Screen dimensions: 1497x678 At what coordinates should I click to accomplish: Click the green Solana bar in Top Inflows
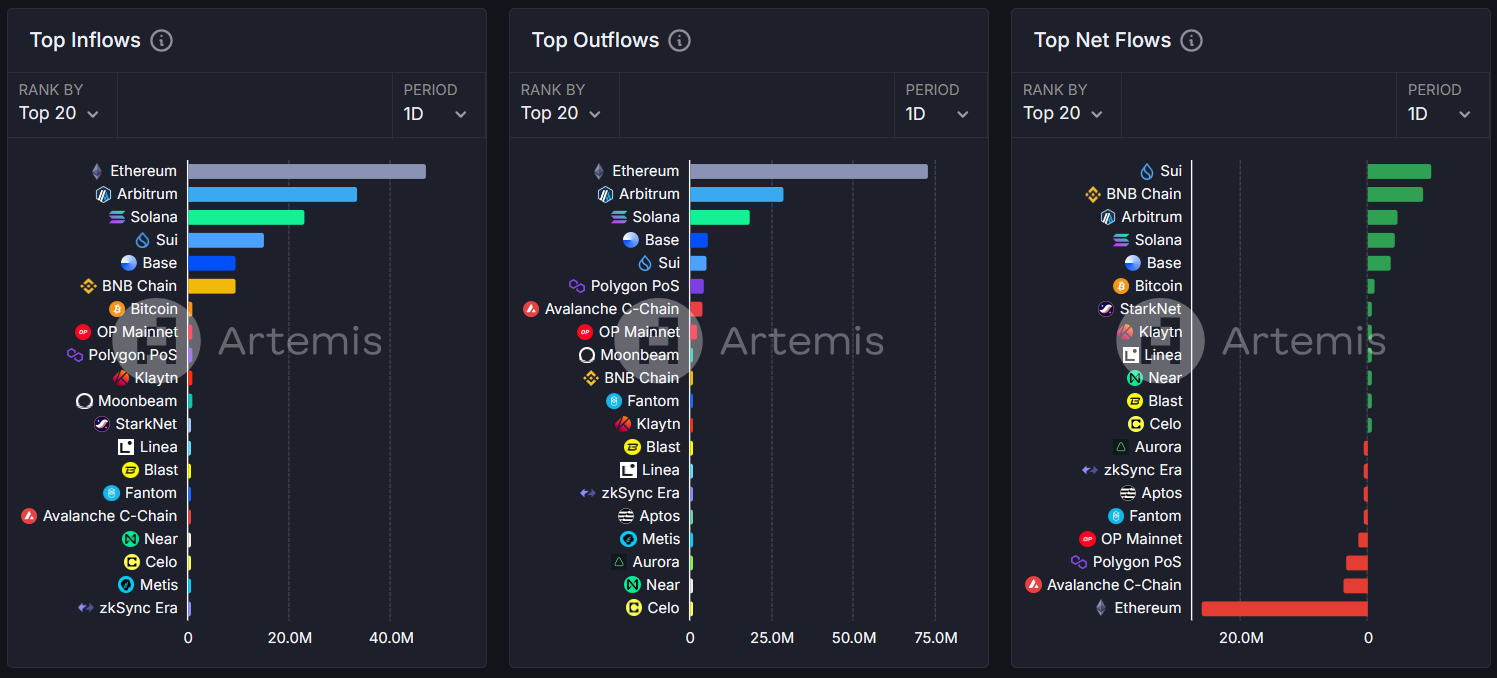tap(246, 217)
